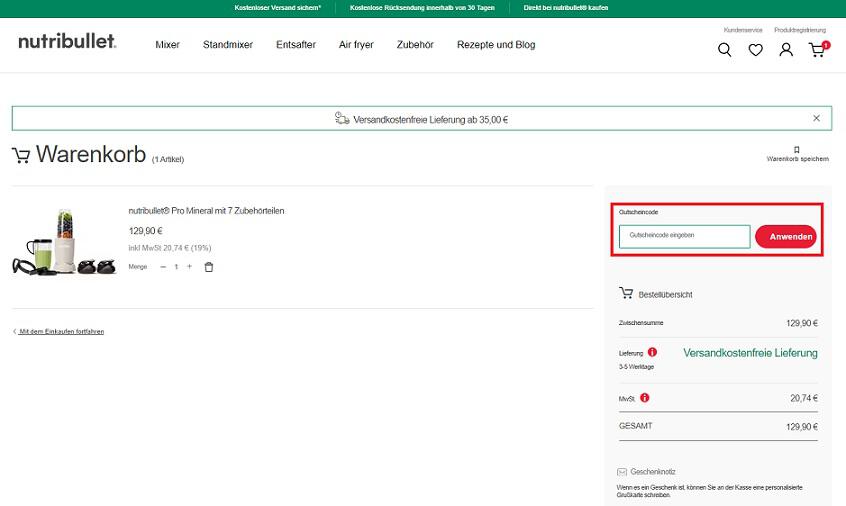Click the Zwischensumme label
The width and height of the screenshot is (846, 506).
tap(641, 323)
